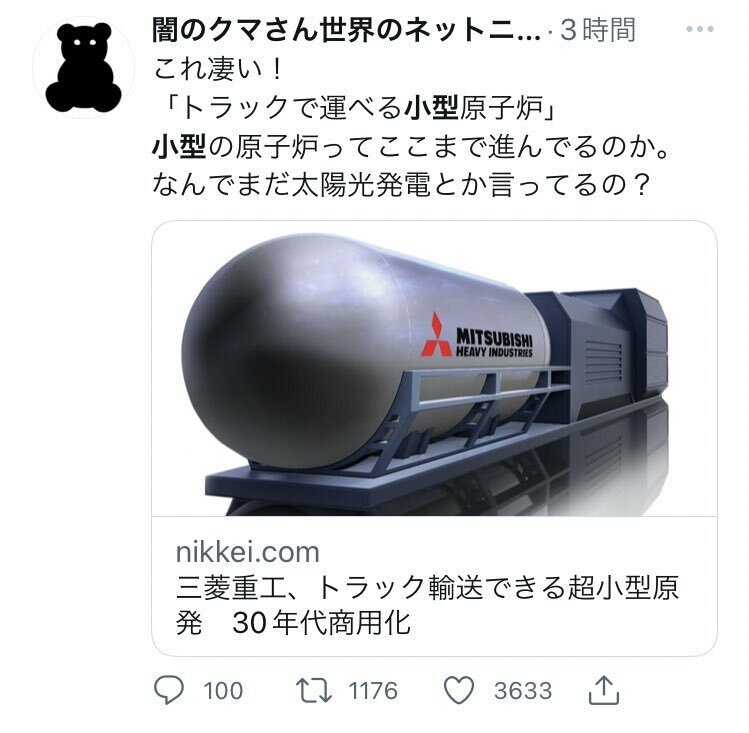The image size is (749, 733).
Task: Click the 3633 likes count
Action: tap(523, 691)
